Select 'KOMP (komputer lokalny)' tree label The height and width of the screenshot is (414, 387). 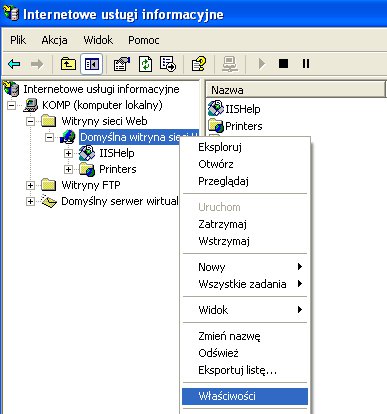102,105
